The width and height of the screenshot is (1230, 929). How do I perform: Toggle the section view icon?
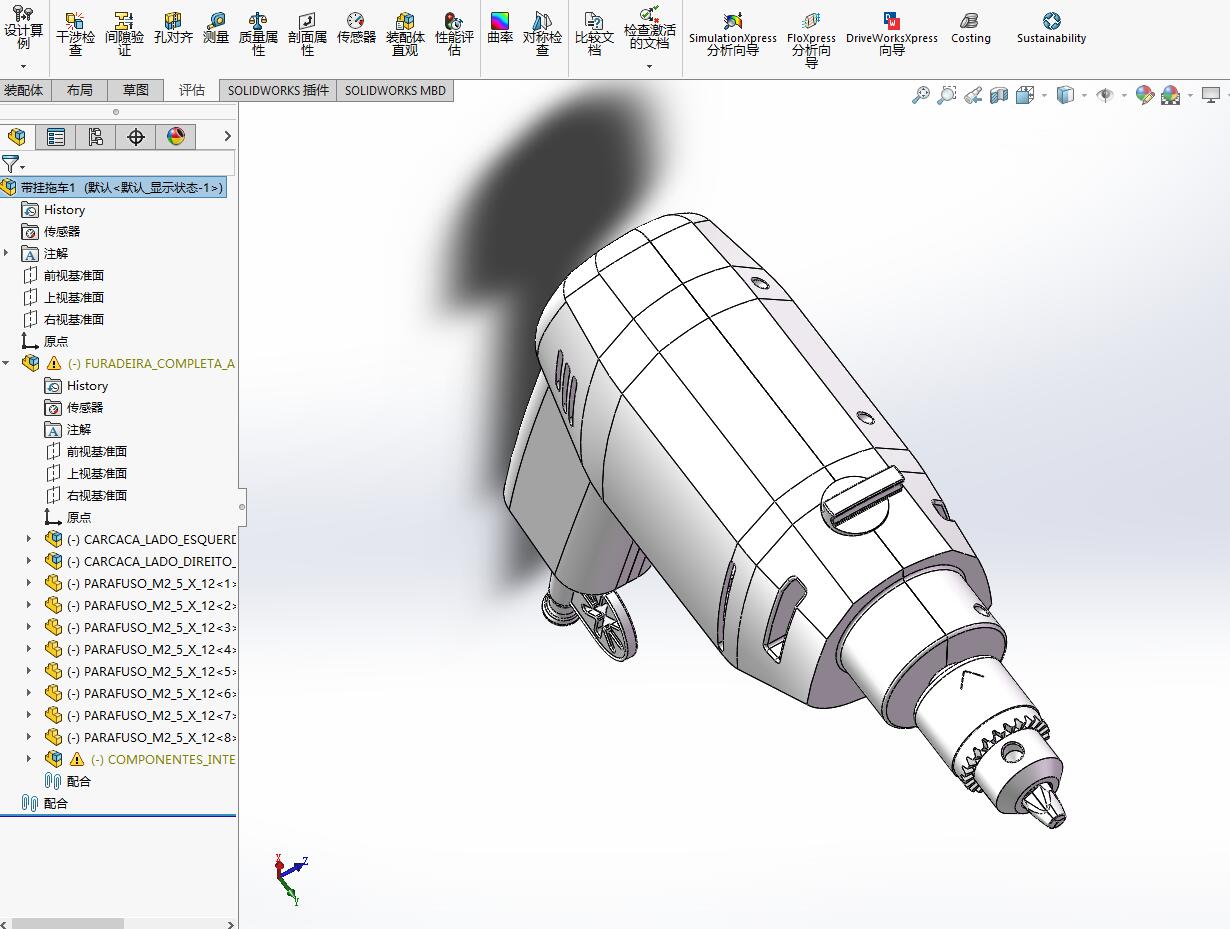[x=999, y=95]
